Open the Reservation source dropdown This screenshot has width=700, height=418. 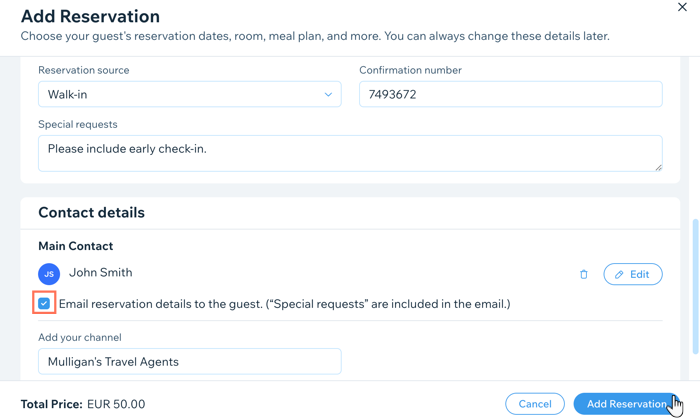point(190,94)
